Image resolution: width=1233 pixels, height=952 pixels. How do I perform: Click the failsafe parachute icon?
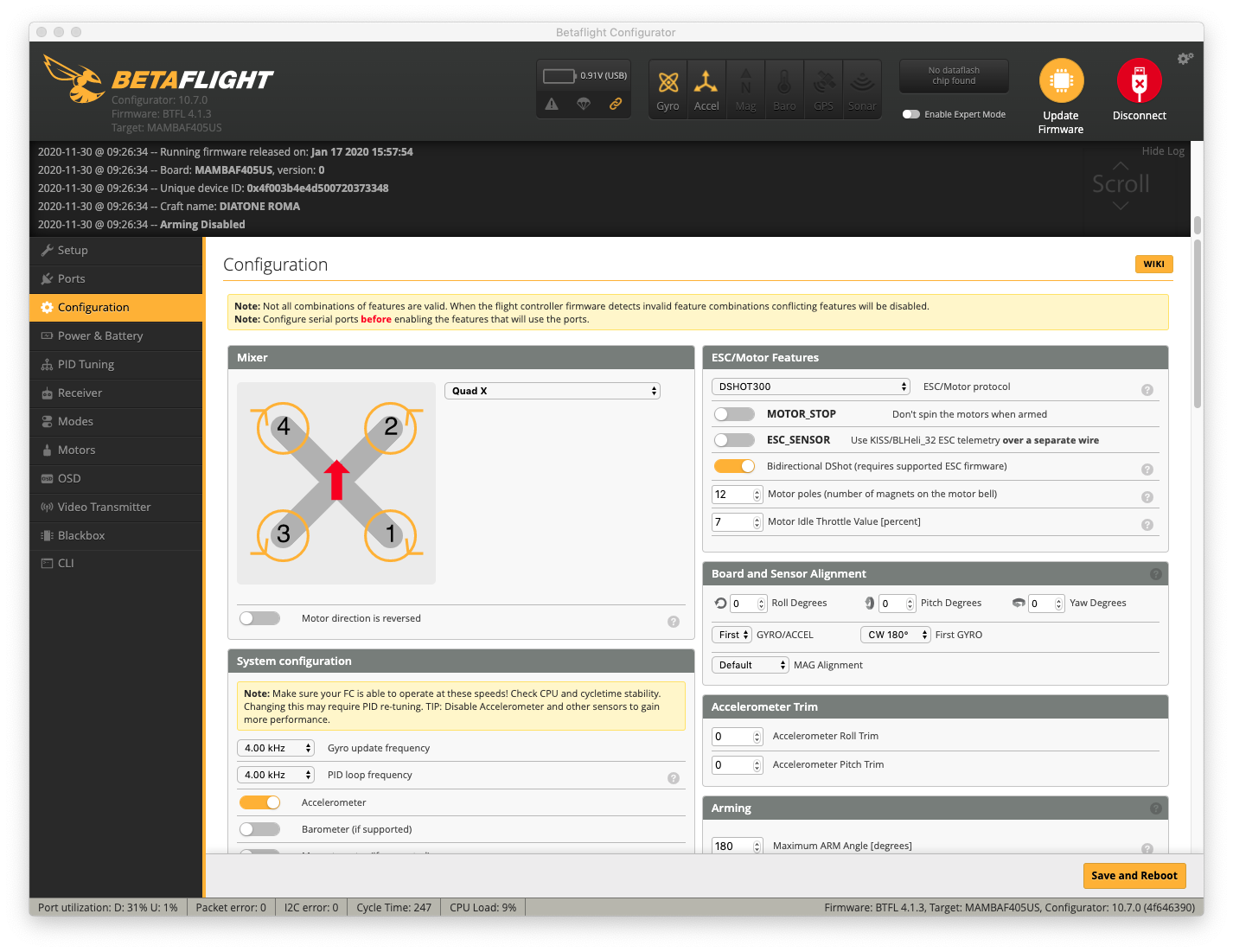click(584, 104)
